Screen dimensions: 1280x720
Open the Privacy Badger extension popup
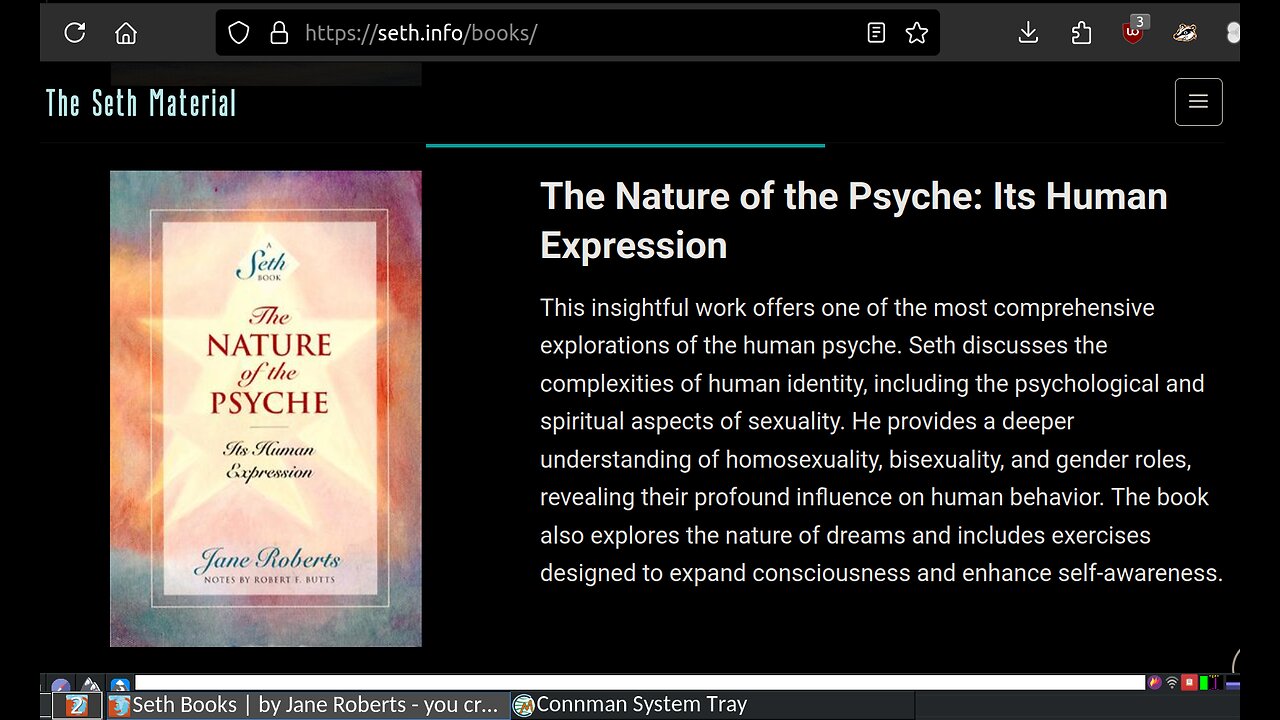click(x=1185, y=33)
